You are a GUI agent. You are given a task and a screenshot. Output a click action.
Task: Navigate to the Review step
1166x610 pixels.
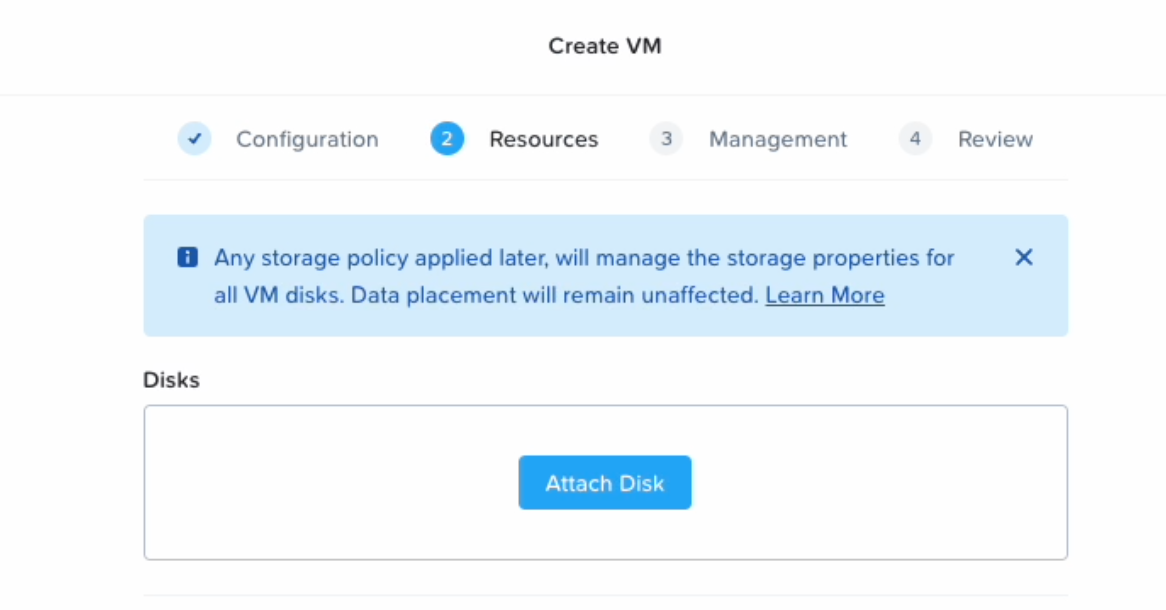click(994, 139)
